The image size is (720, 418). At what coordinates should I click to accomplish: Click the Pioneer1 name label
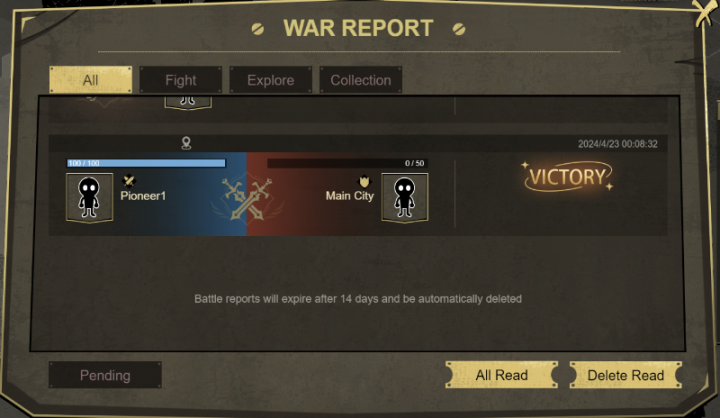point(143,196)
